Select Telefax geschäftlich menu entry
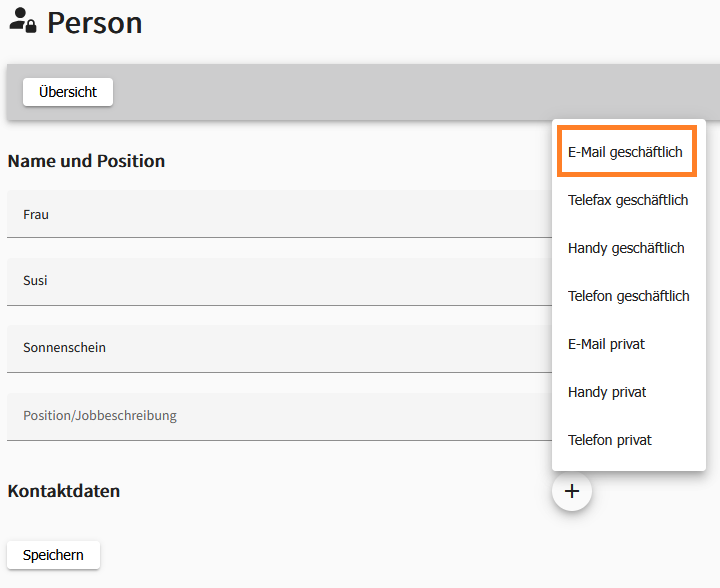 point(628,200)
